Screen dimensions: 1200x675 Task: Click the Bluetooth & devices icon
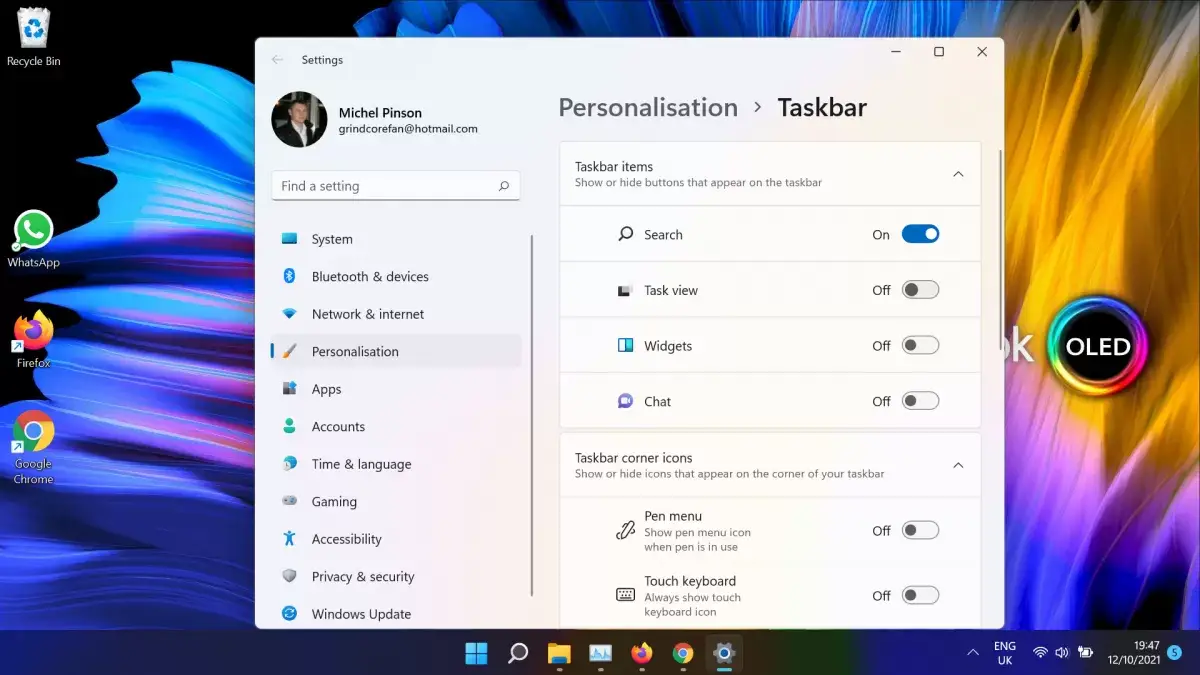[x=289, y=276]
